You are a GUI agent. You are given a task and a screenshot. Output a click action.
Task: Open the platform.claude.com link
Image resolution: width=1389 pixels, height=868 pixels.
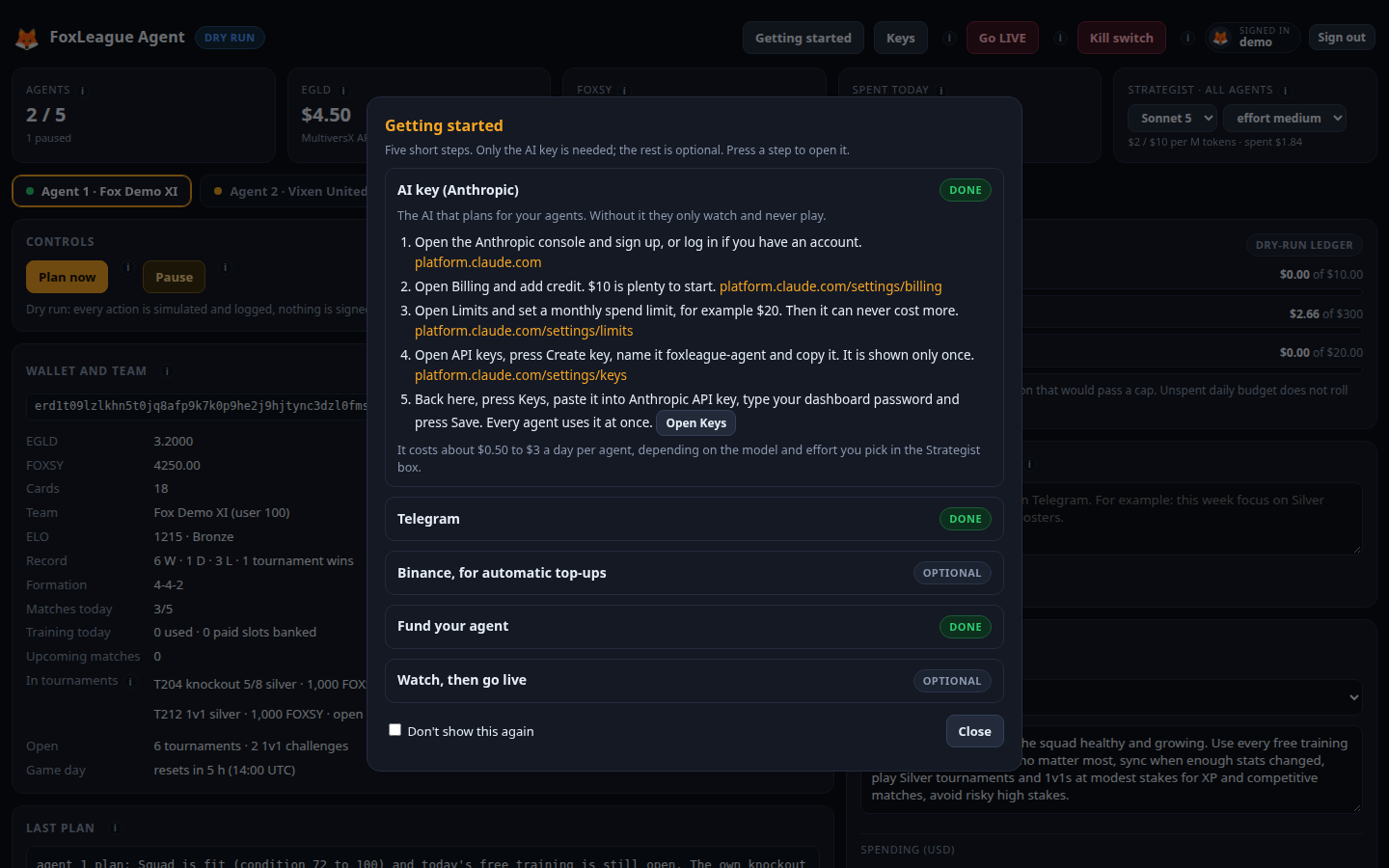(477, 262)
